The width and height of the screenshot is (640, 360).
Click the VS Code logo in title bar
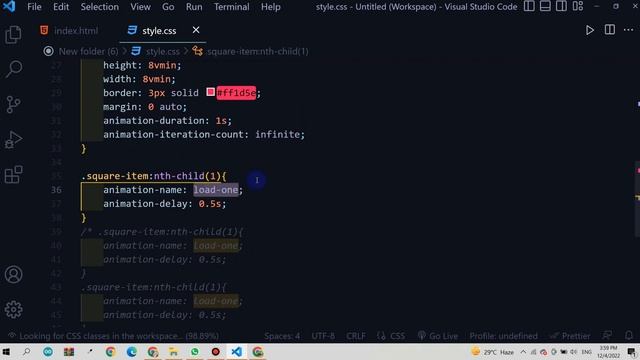point(9,7)
